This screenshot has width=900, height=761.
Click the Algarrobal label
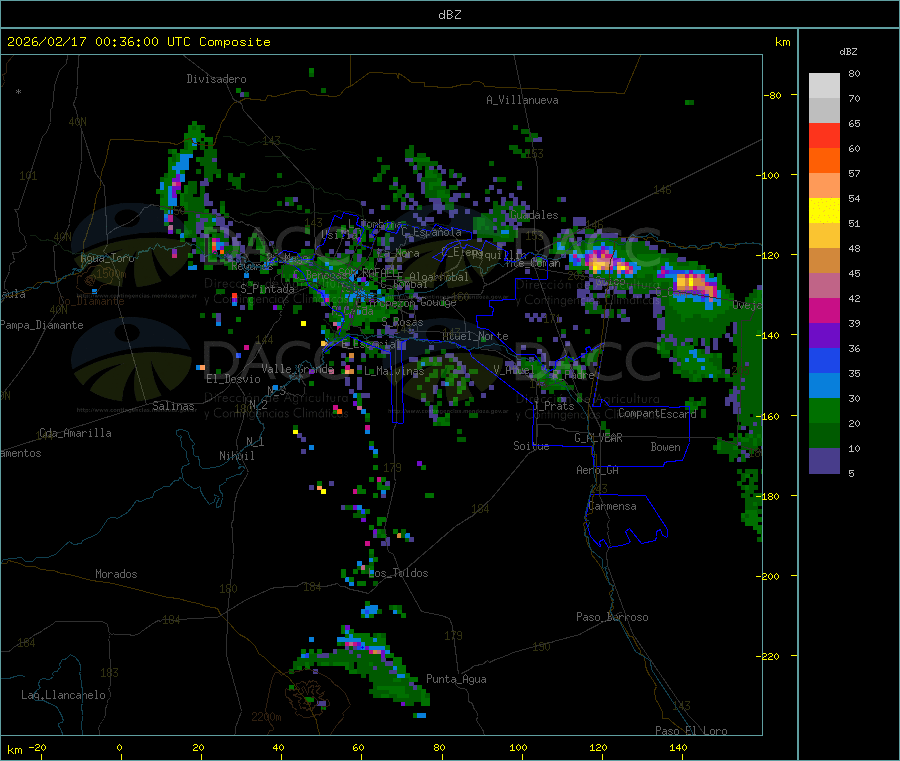439,277
